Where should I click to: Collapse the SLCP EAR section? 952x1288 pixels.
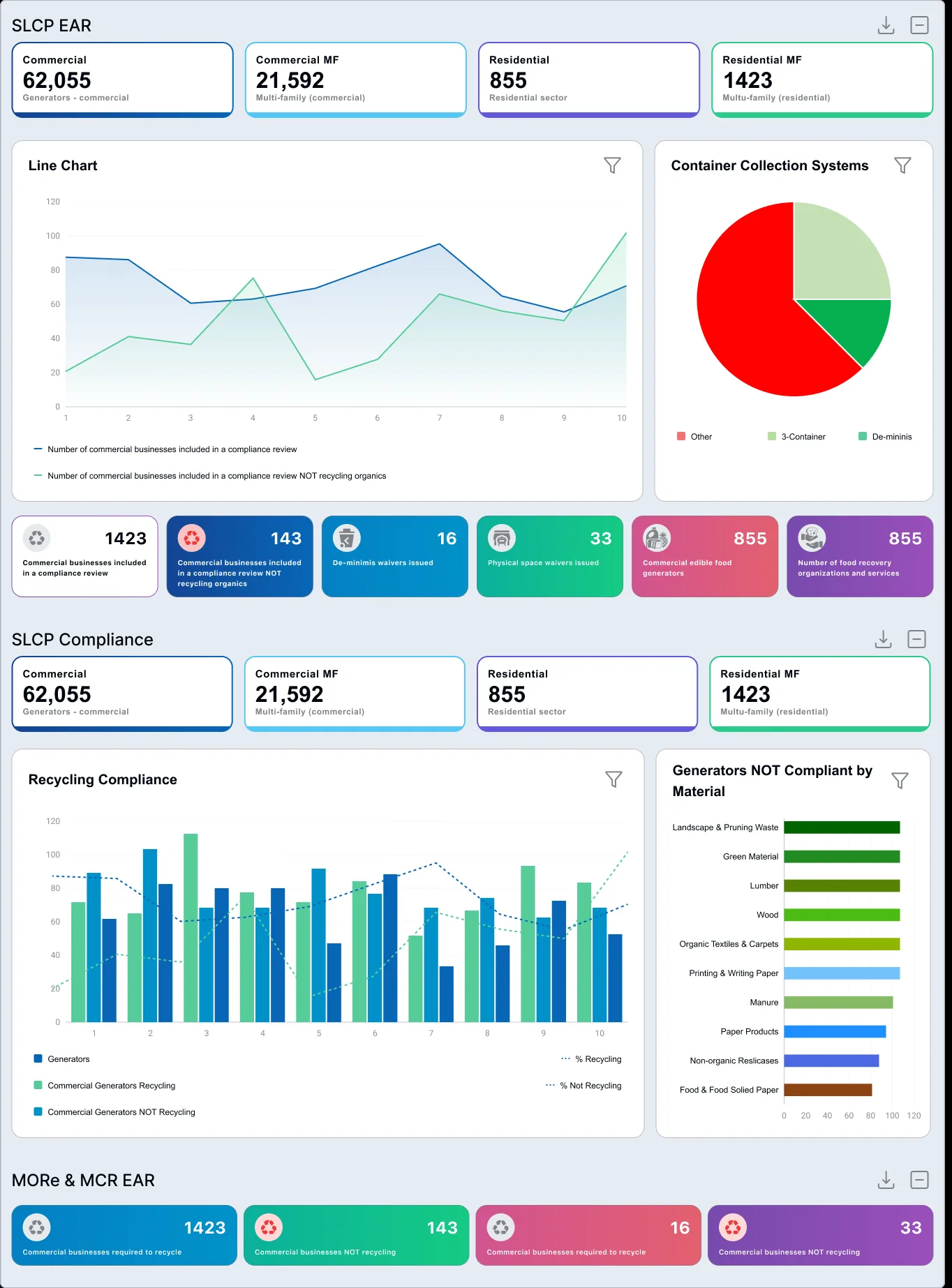919,26
